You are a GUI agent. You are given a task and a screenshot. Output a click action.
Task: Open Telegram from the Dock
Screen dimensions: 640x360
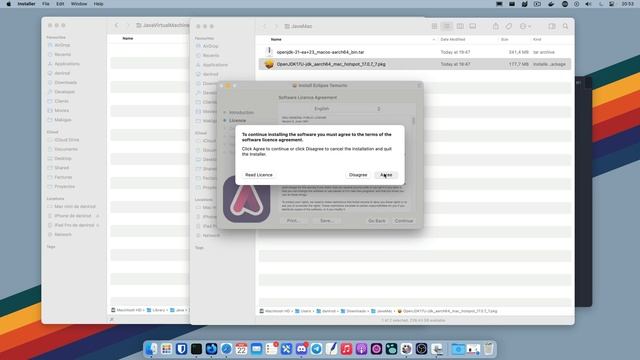point(316,349)
